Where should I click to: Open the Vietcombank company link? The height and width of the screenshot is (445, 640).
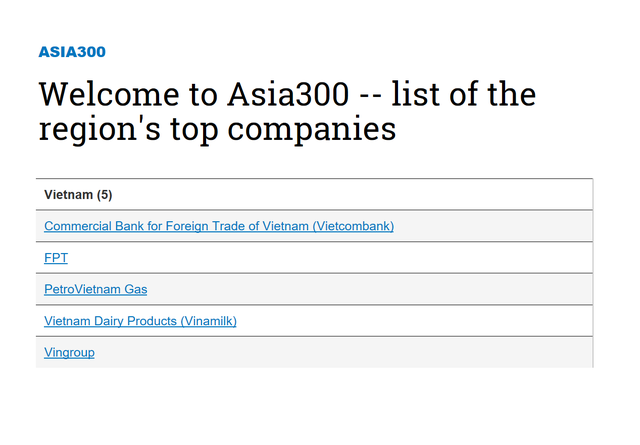tap(219, 226)
